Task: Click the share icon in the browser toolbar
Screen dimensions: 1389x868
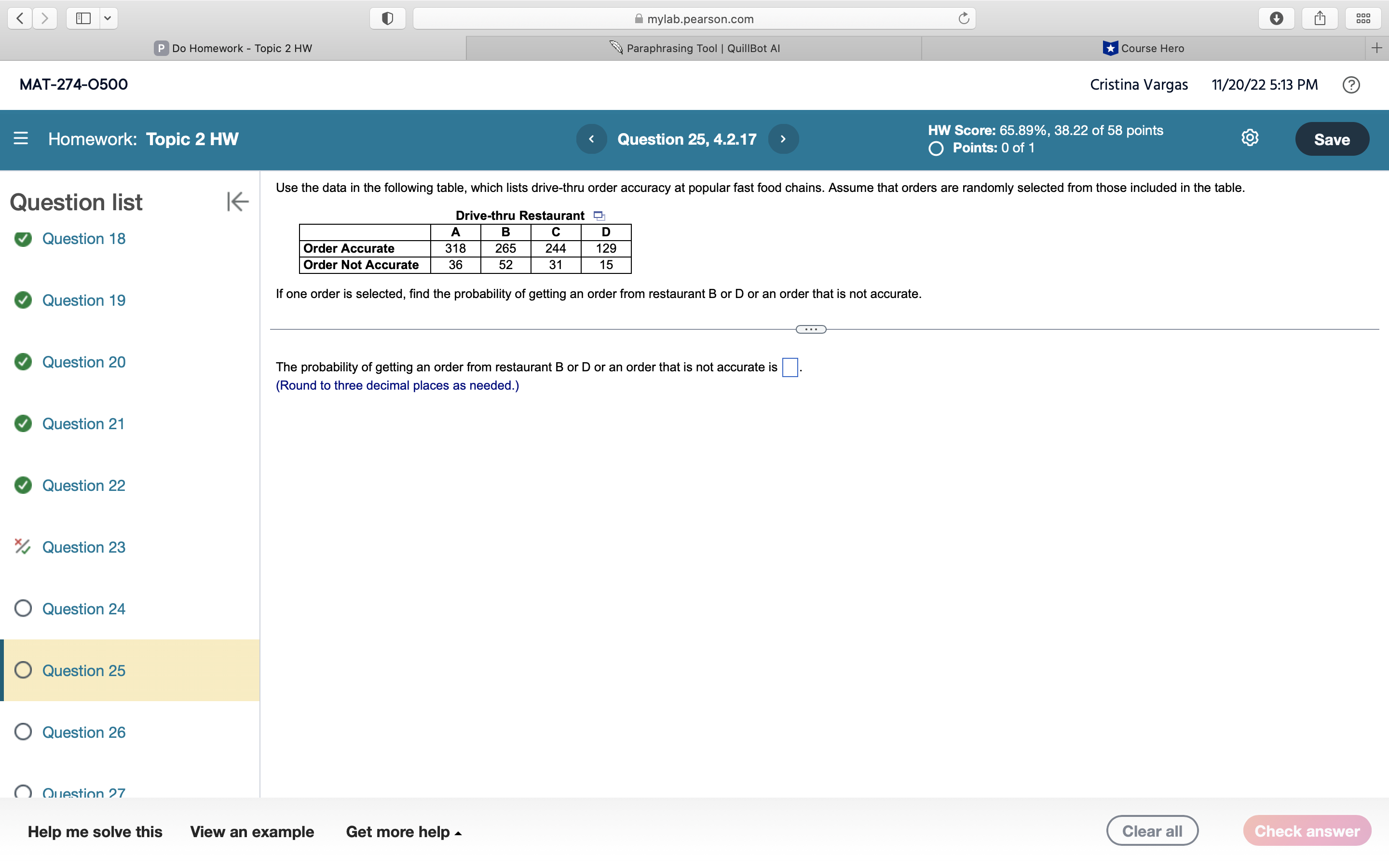Action: click(x=1320, y=18)
